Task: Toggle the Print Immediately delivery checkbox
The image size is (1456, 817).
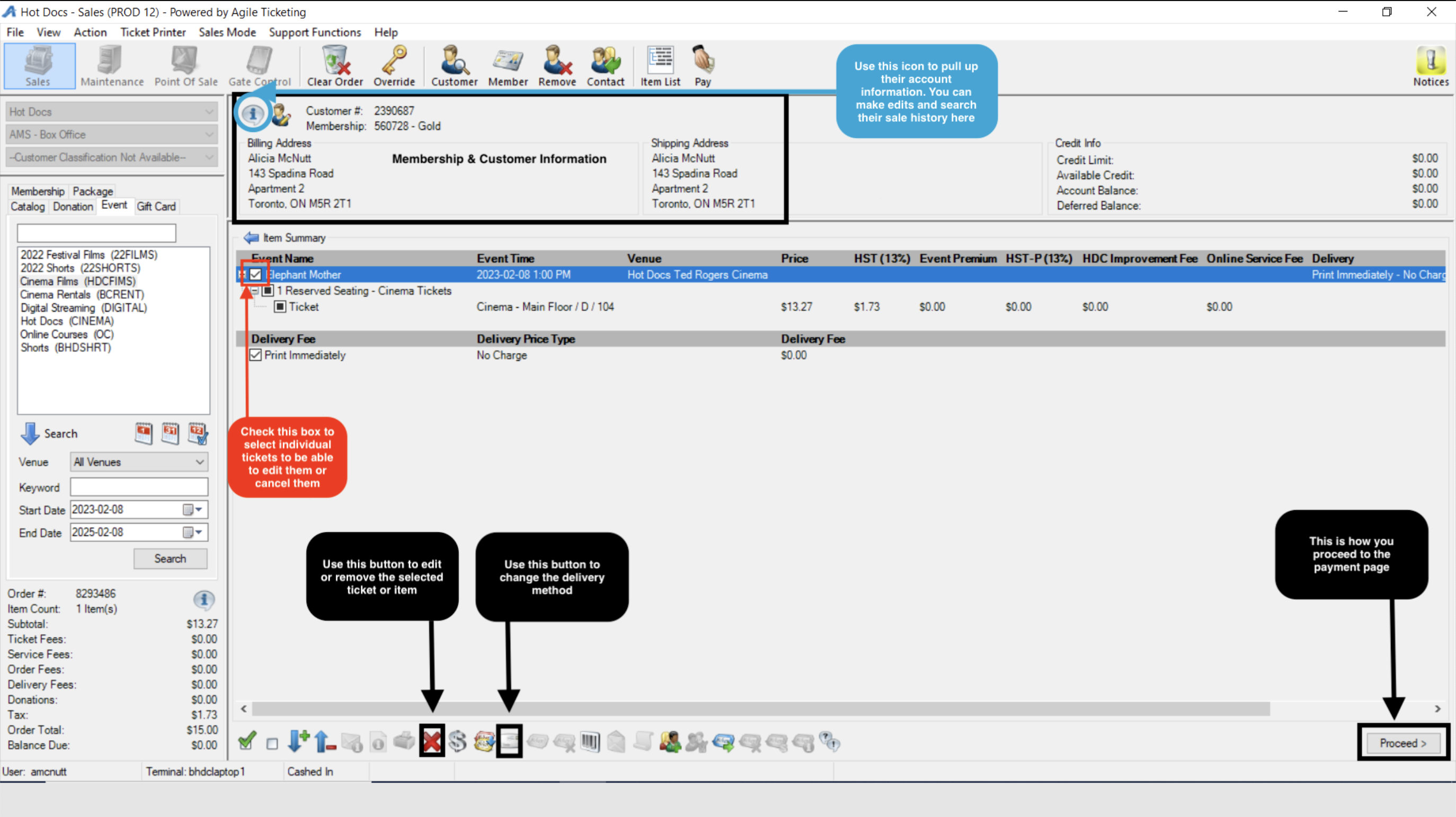Action: (255, 355)
